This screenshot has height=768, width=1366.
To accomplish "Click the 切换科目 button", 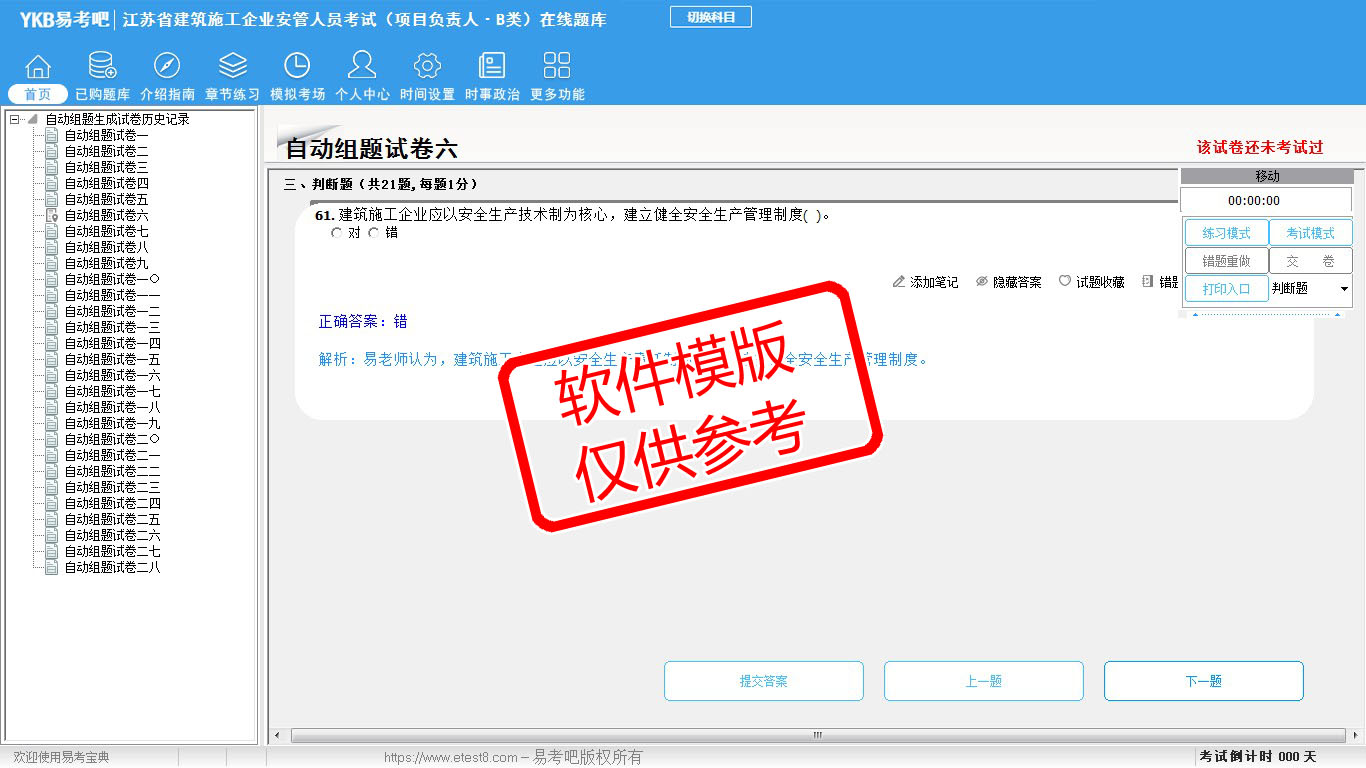I will coord(710,17).
